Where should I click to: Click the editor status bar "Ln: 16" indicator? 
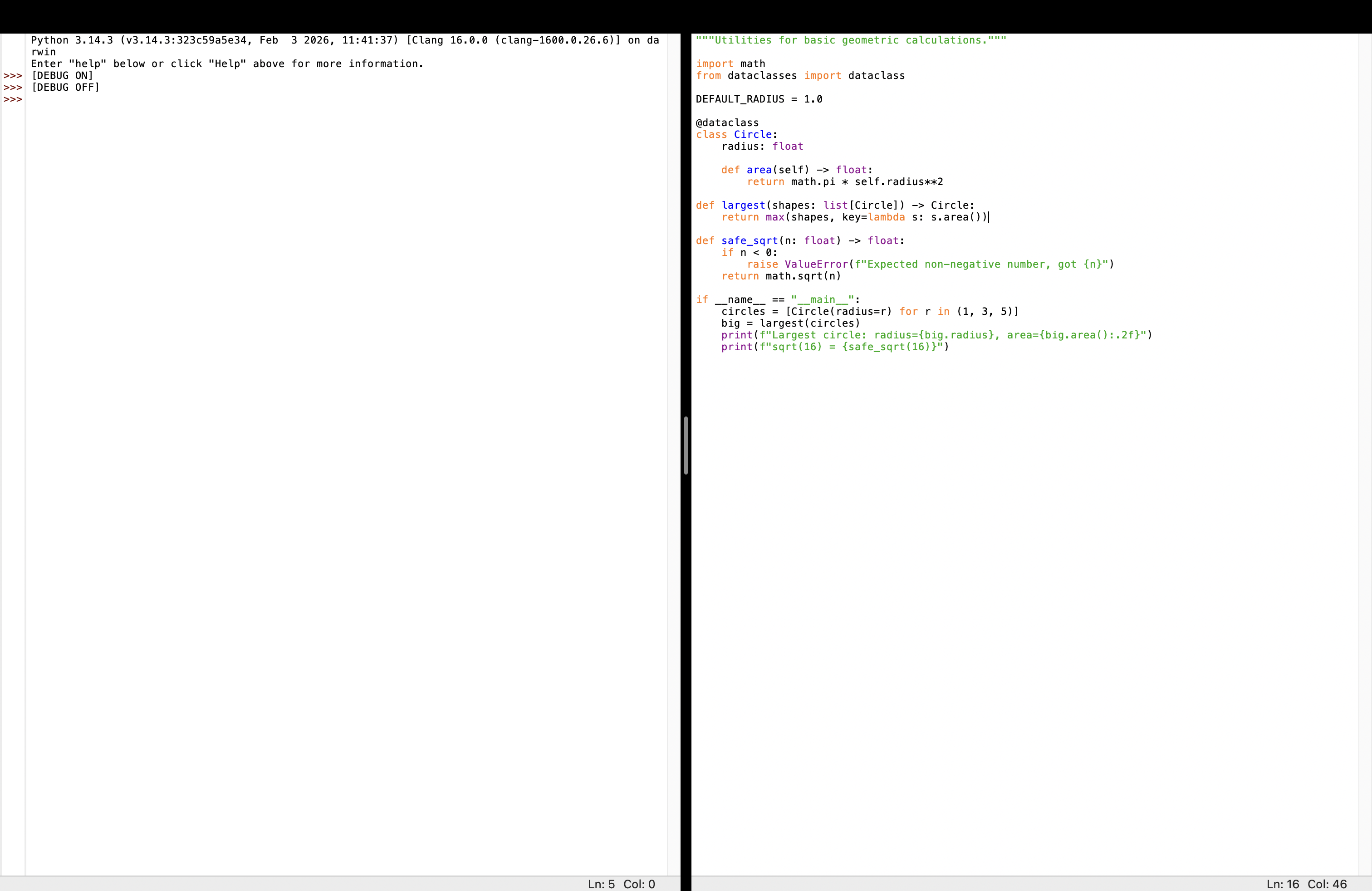click(1283, 883)
